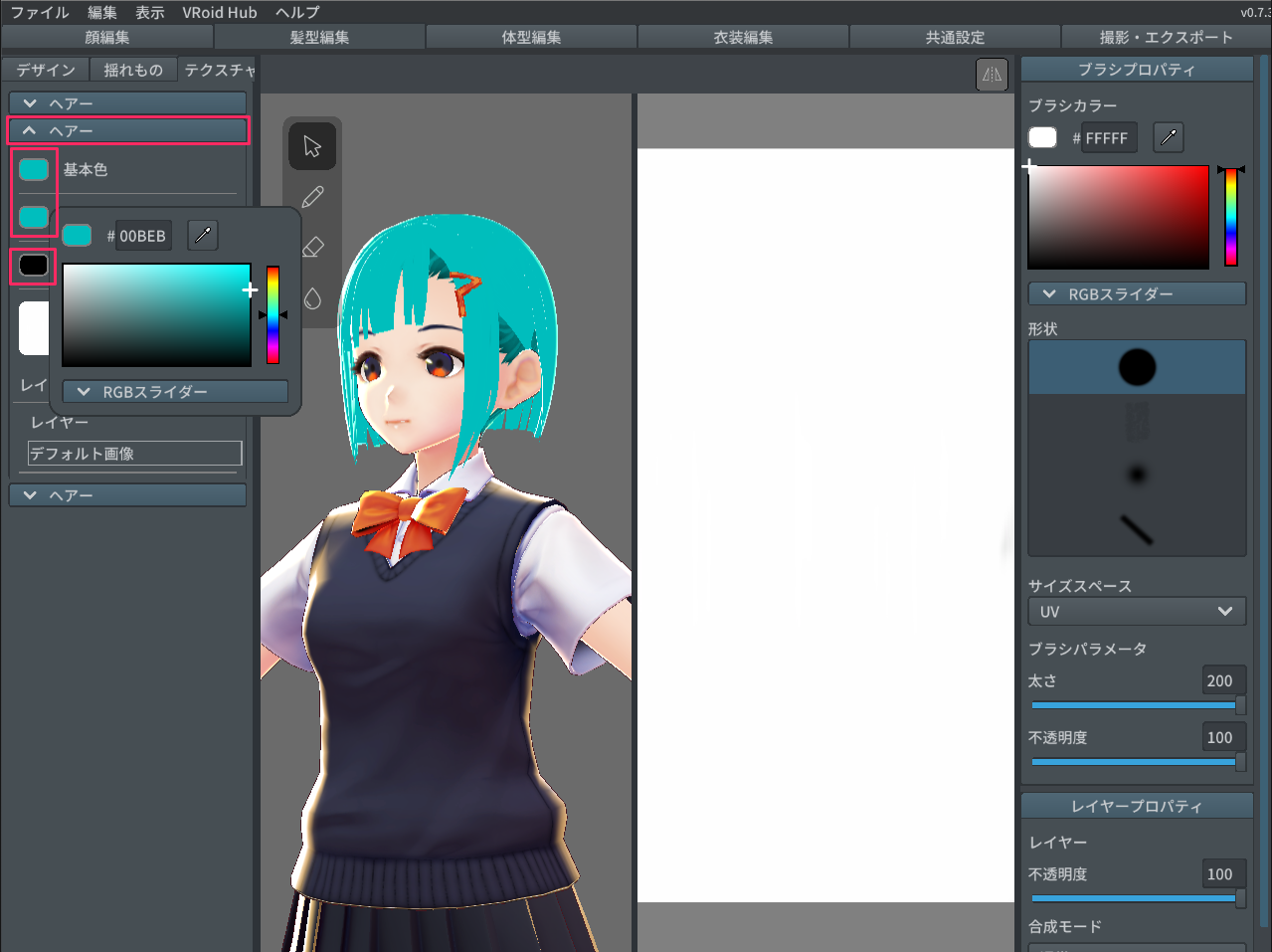Screen dimensions: 1272x952
Task: Click the second teal hair color swatch
Action: 34,217
